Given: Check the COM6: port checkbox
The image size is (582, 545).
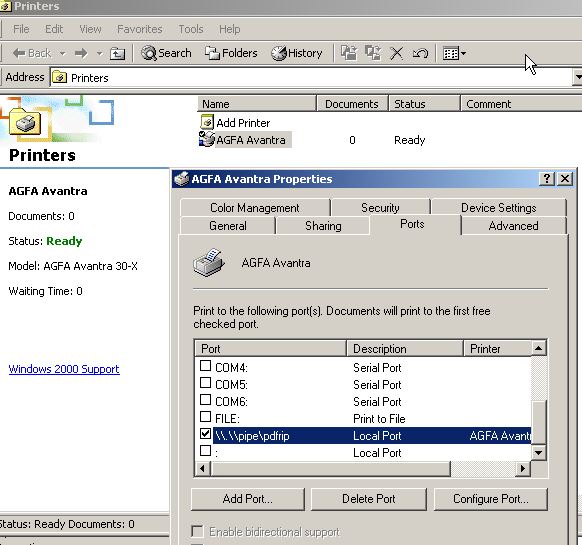Looking at the screenshot, I should 205,400.
